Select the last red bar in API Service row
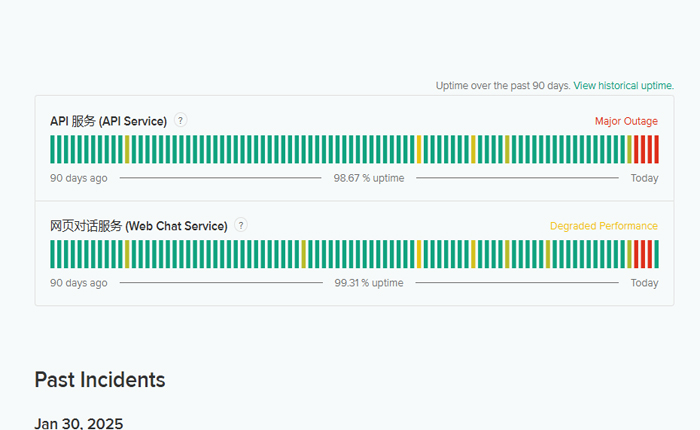The height and width of the screenshot is (430, 700). (656, 149)
